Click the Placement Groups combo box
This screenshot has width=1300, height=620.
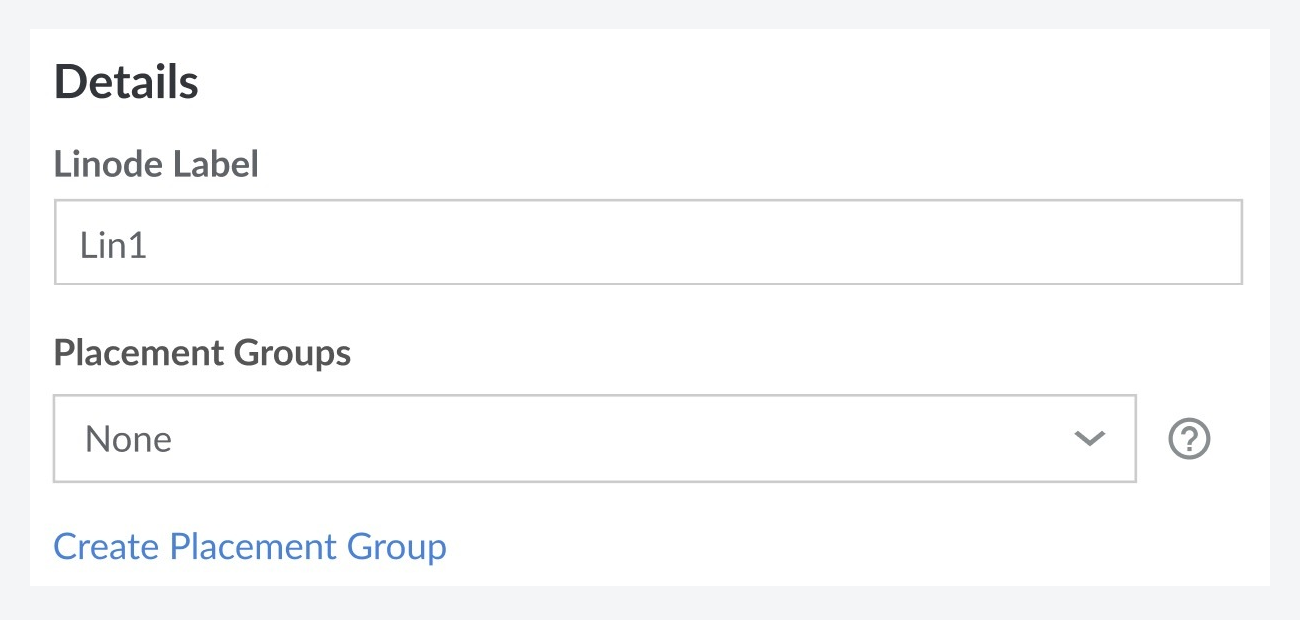tap(595, 438)
